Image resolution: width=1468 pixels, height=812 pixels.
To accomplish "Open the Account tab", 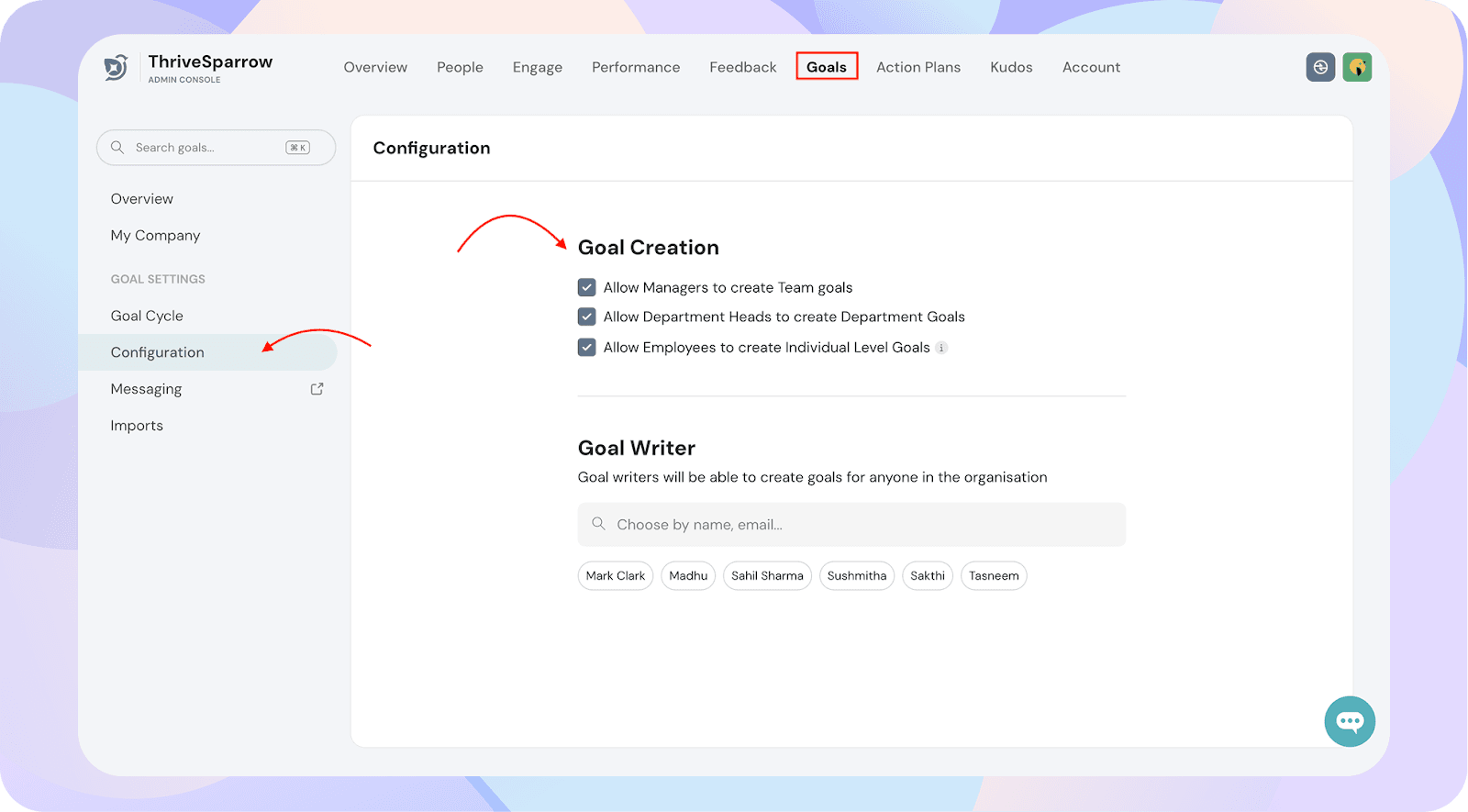I will tap(1091, 67).
